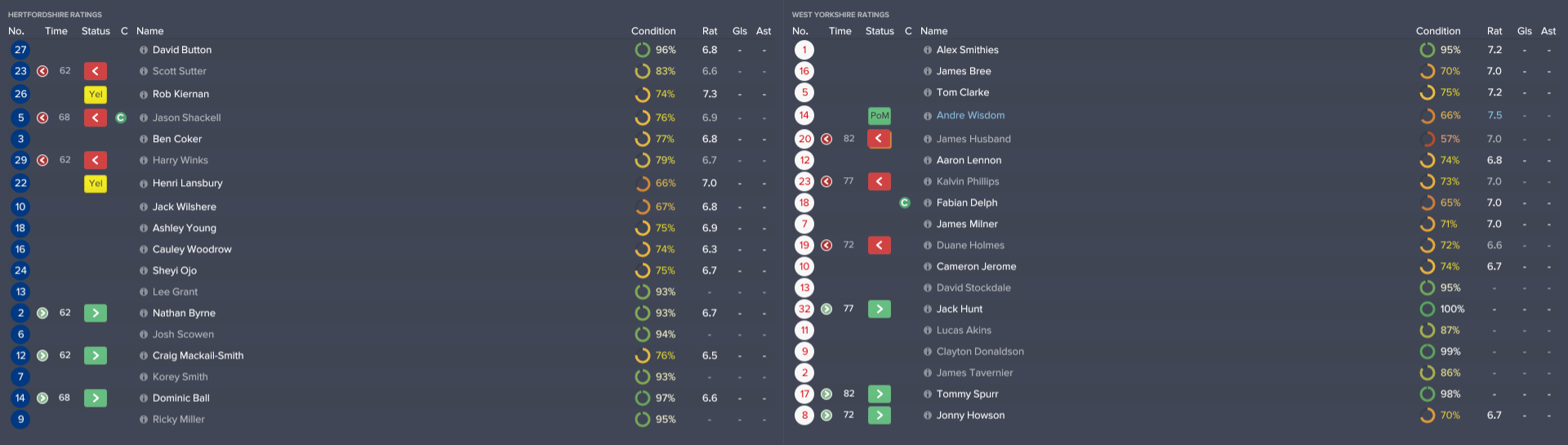The image size is (1568, 445).
Task: Click the red sub-off arrow for Duane Holmes
Action: click(x=880, y=245)
